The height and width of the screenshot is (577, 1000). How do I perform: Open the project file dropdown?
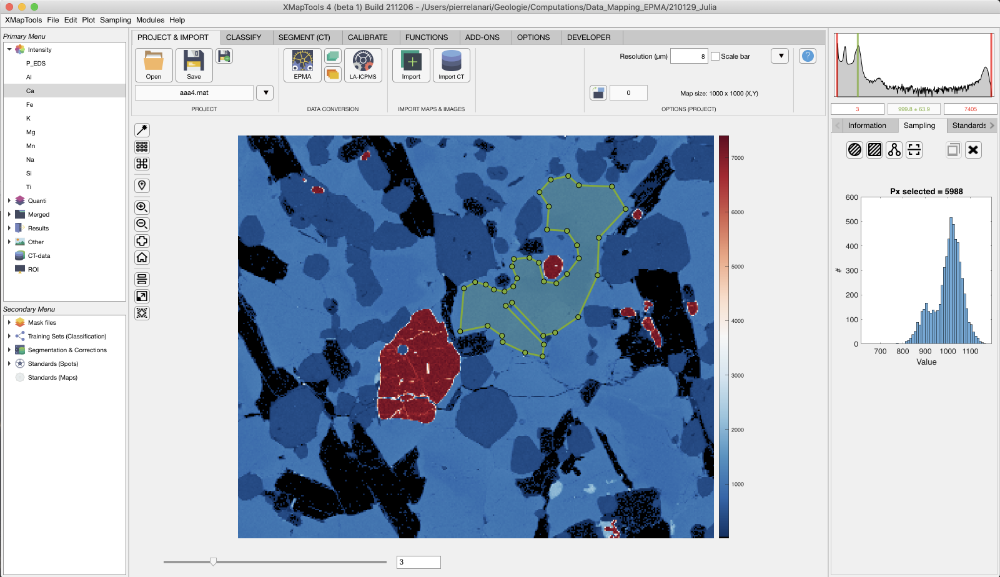(264, 91)
